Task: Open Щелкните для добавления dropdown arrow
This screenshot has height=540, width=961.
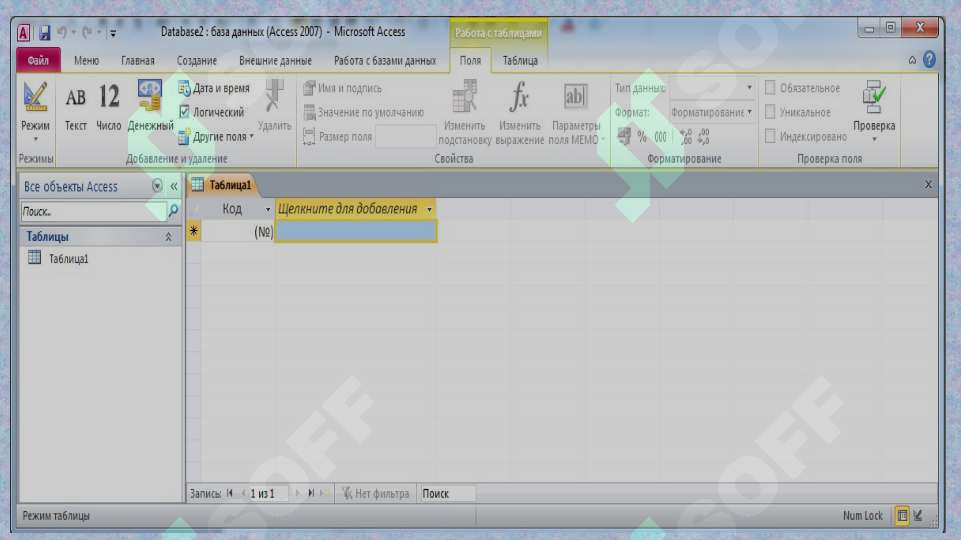Action: [x=429, y=210]
